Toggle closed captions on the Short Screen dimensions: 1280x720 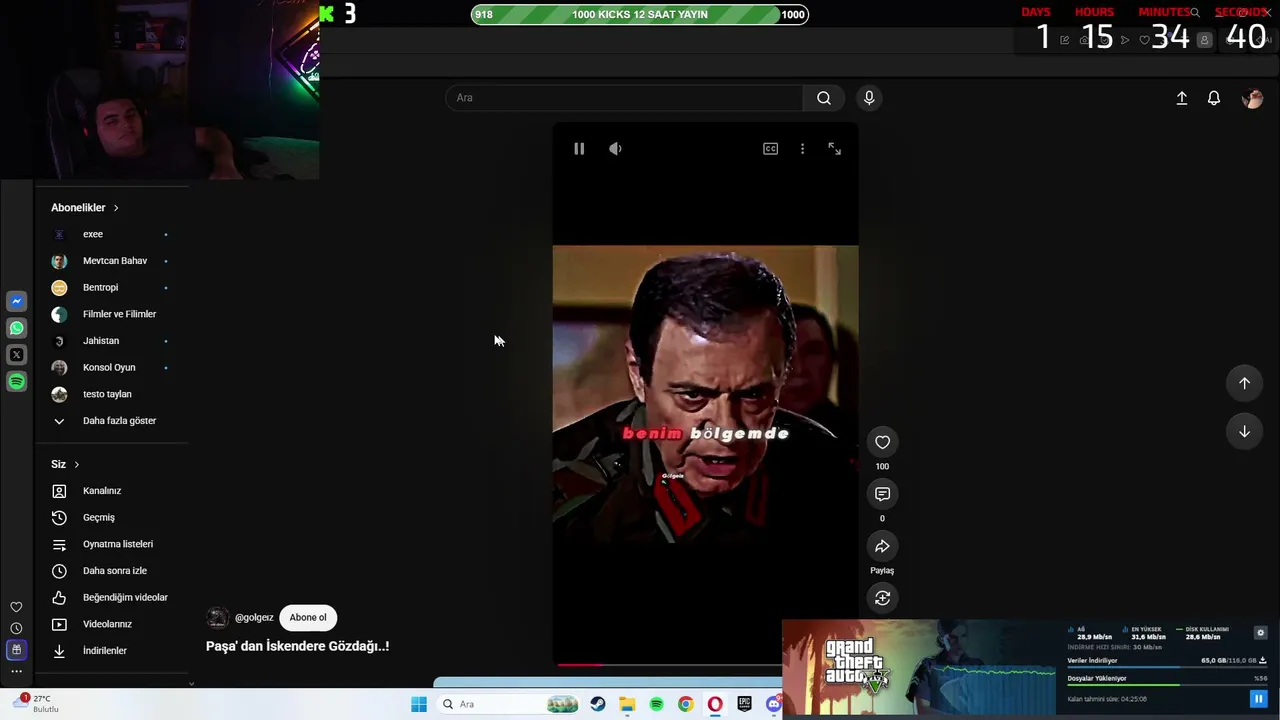coord(770,149)
